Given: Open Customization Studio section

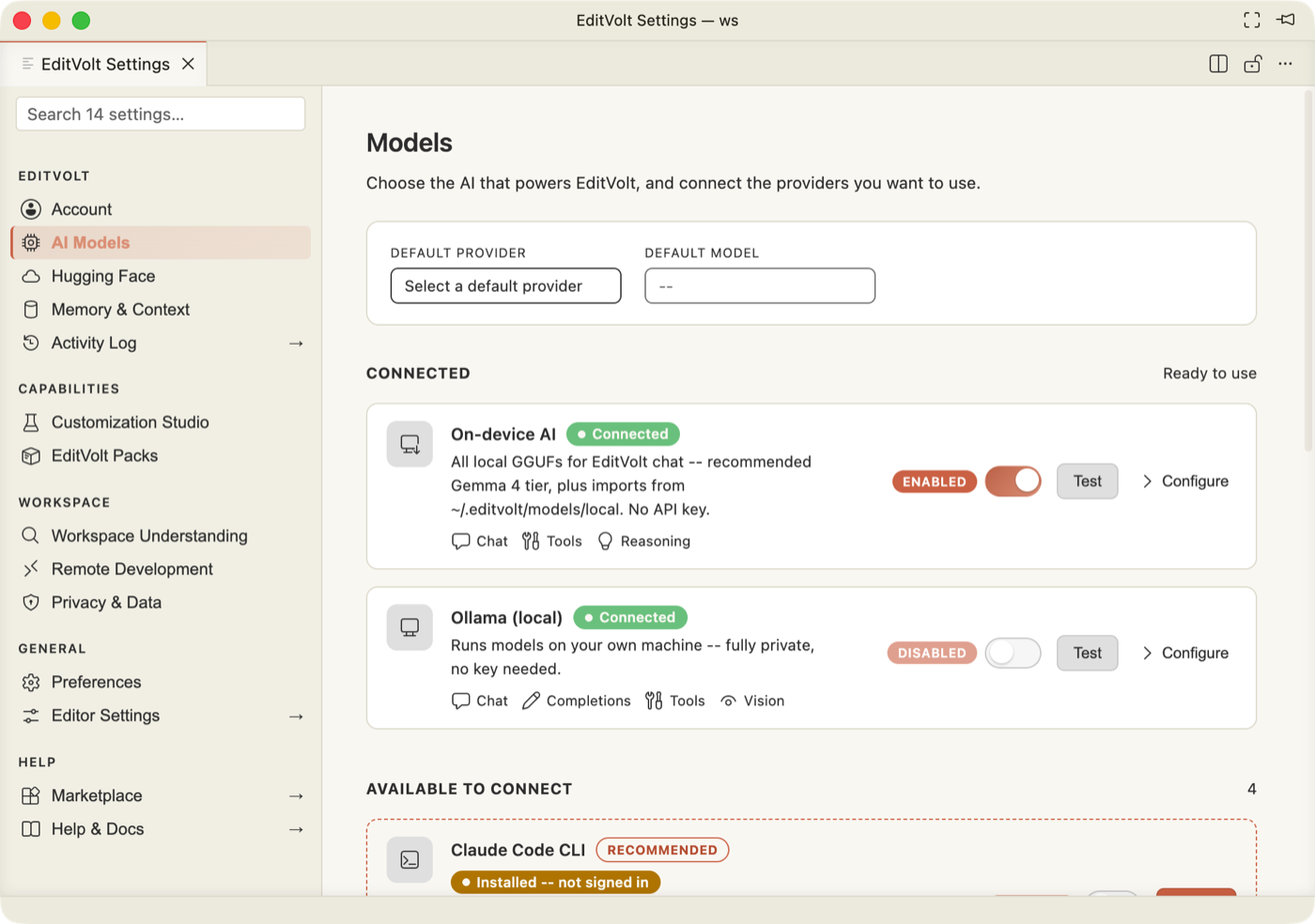Looking at the screenshot, I should pos(161,423).
